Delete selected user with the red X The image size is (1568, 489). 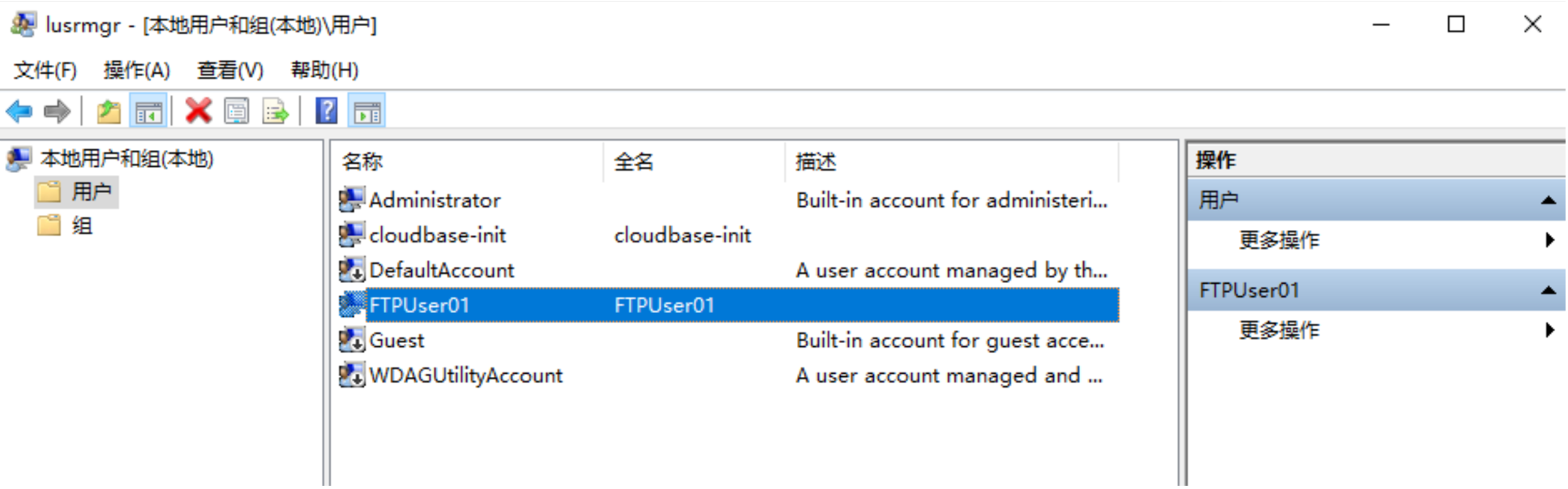coord(198,111)
